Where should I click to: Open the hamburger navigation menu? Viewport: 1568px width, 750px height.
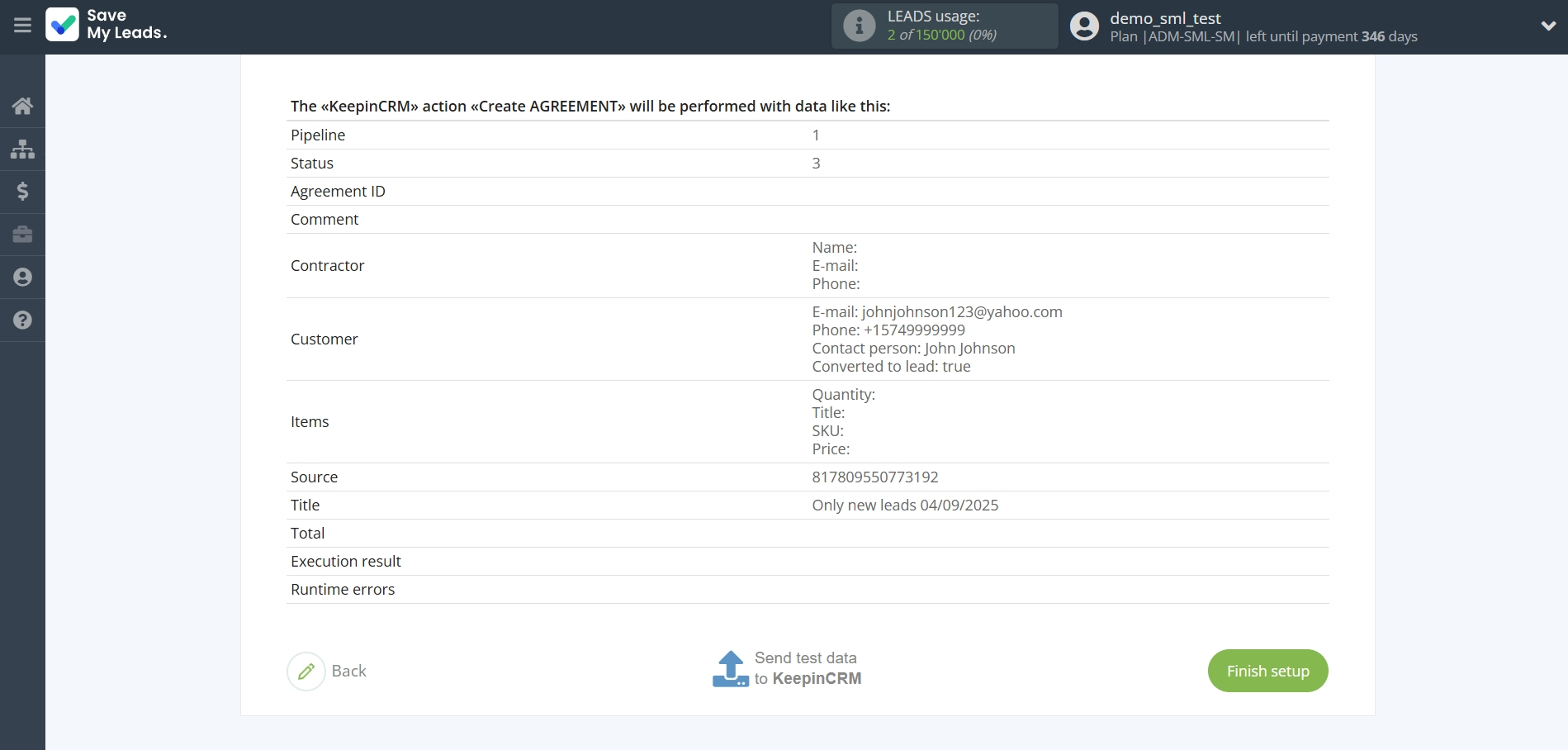tap(22, 26)
